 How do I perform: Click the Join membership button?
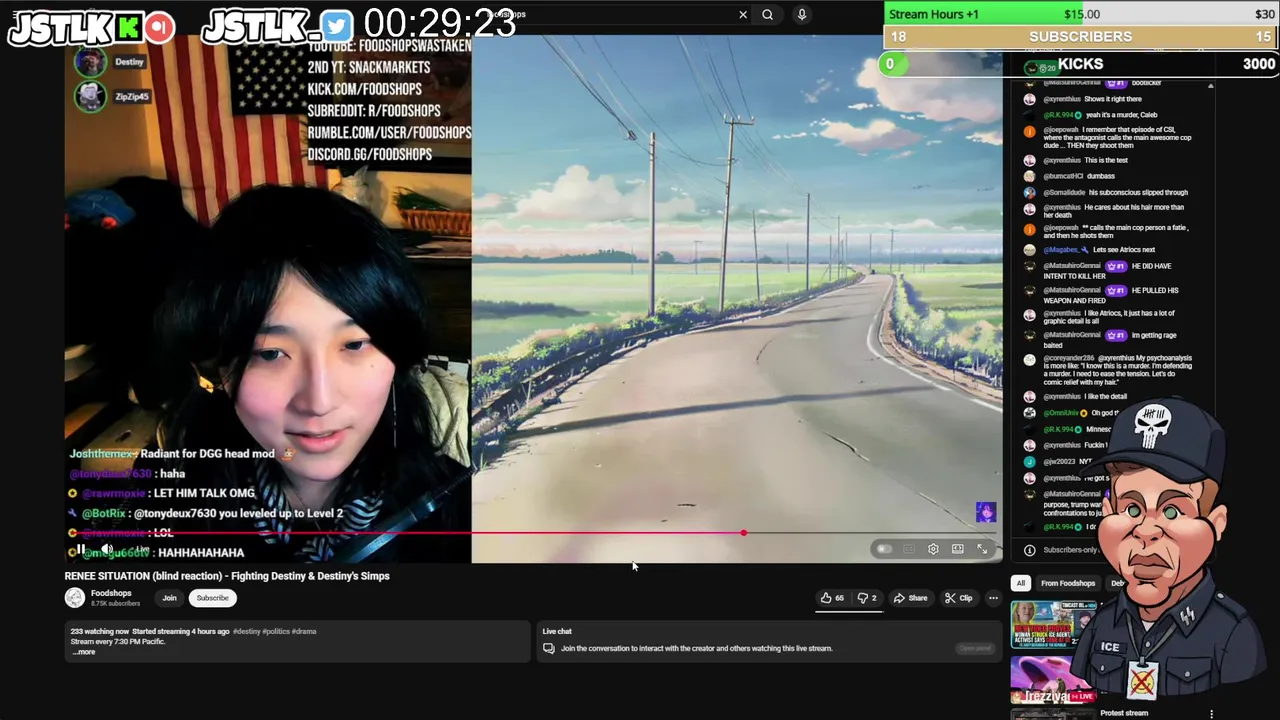pos(169,598)
